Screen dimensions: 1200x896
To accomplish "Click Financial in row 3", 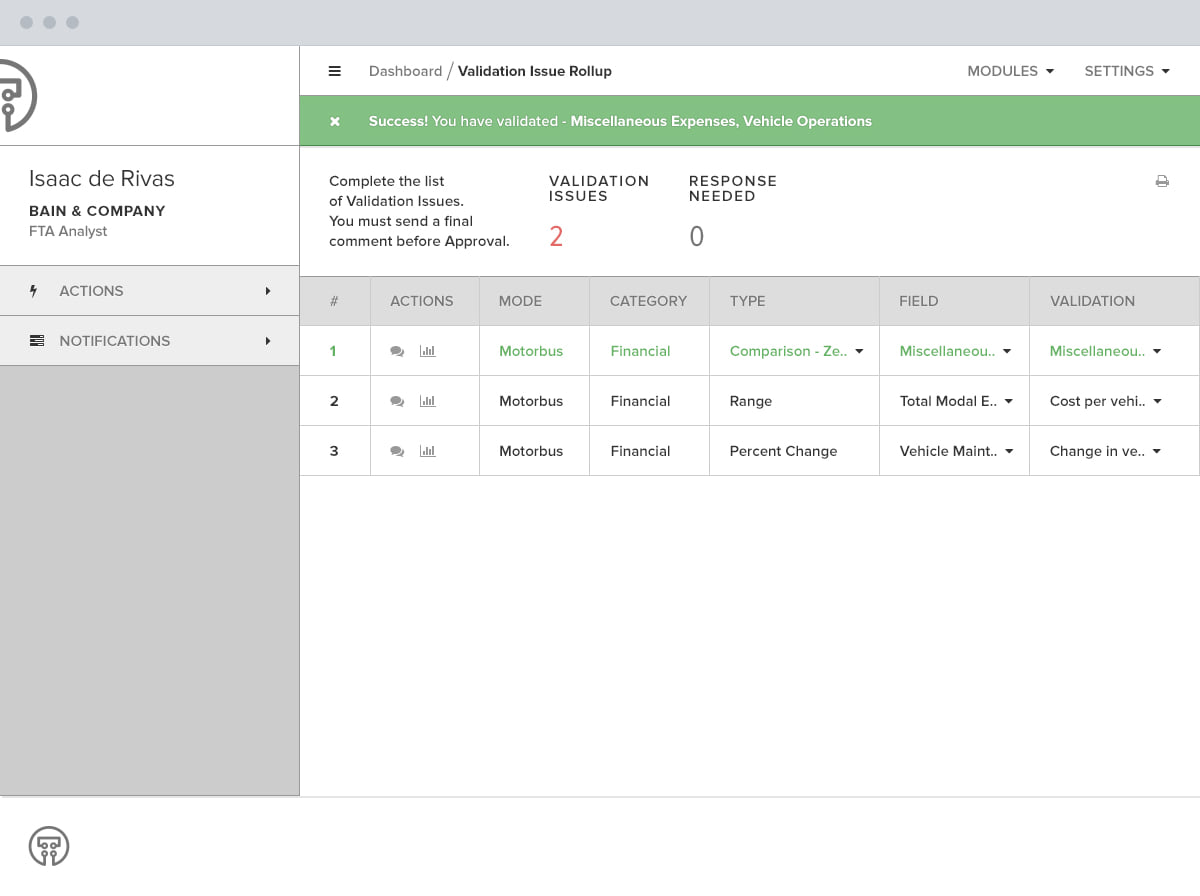I will pyautogui.click(x=640, y=451).
